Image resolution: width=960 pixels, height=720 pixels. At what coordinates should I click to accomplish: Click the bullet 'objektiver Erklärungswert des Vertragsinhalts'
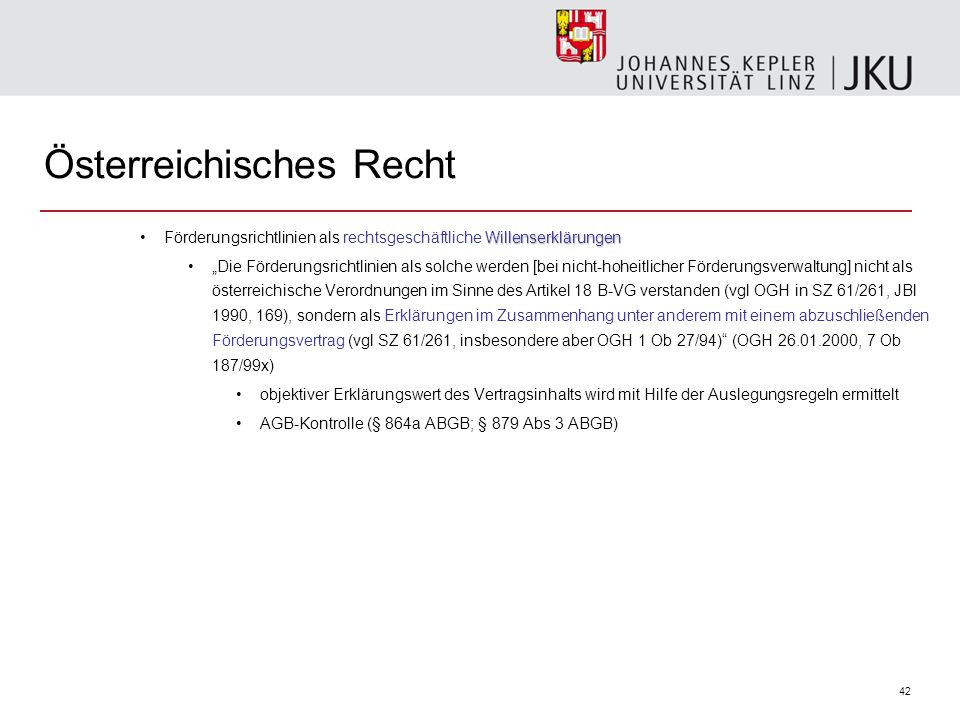pos(421,394)
